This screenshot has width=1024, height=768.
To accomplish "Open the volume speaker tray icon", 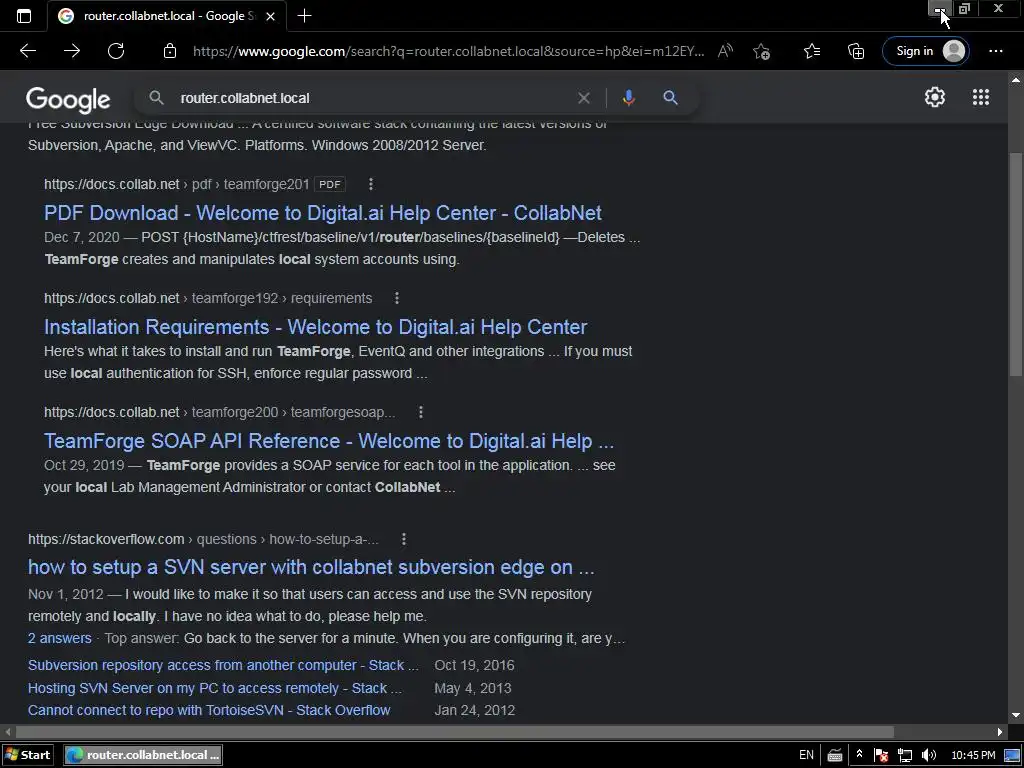I will click(929, 756).
